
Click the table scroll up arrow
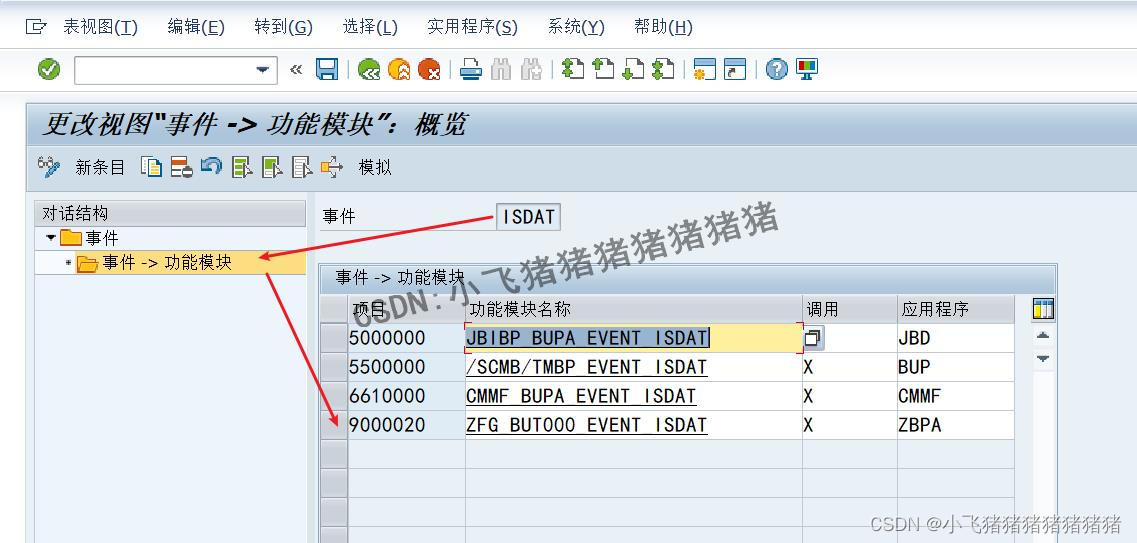coord(1043,336)
